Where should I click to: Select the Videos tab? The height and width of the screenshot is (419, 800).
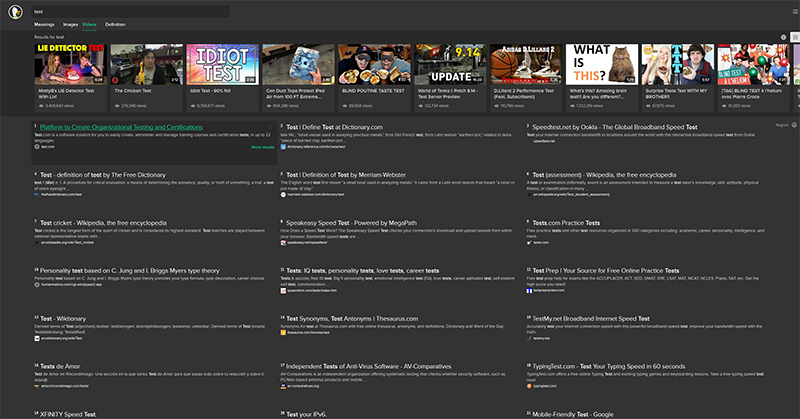pyautogui.click(x=89, y=24)
